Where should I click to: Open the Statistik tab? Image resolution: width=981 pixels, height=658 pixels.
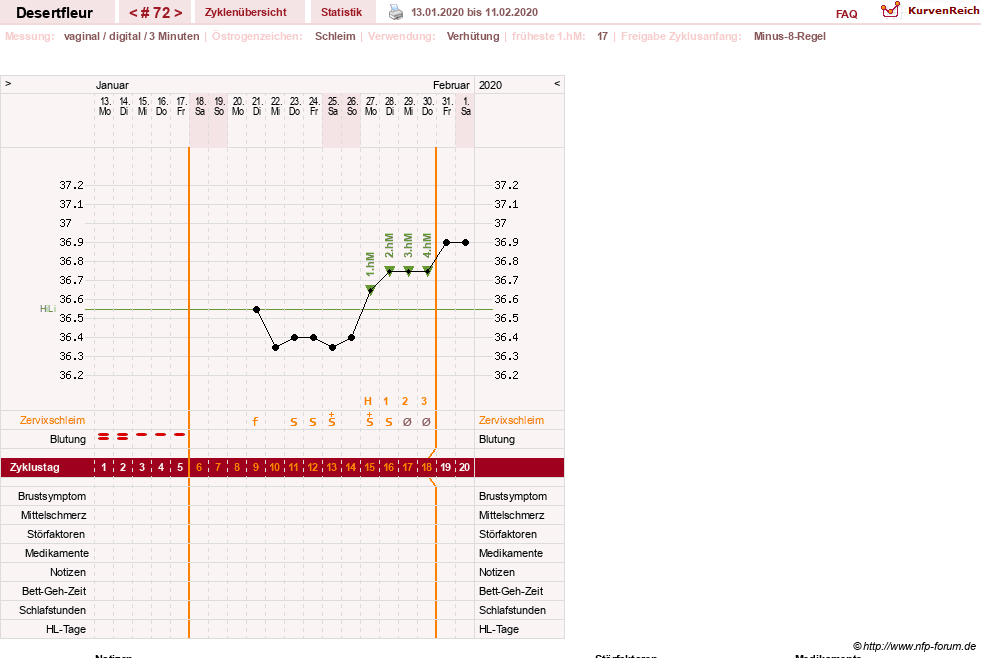(341, 12)
